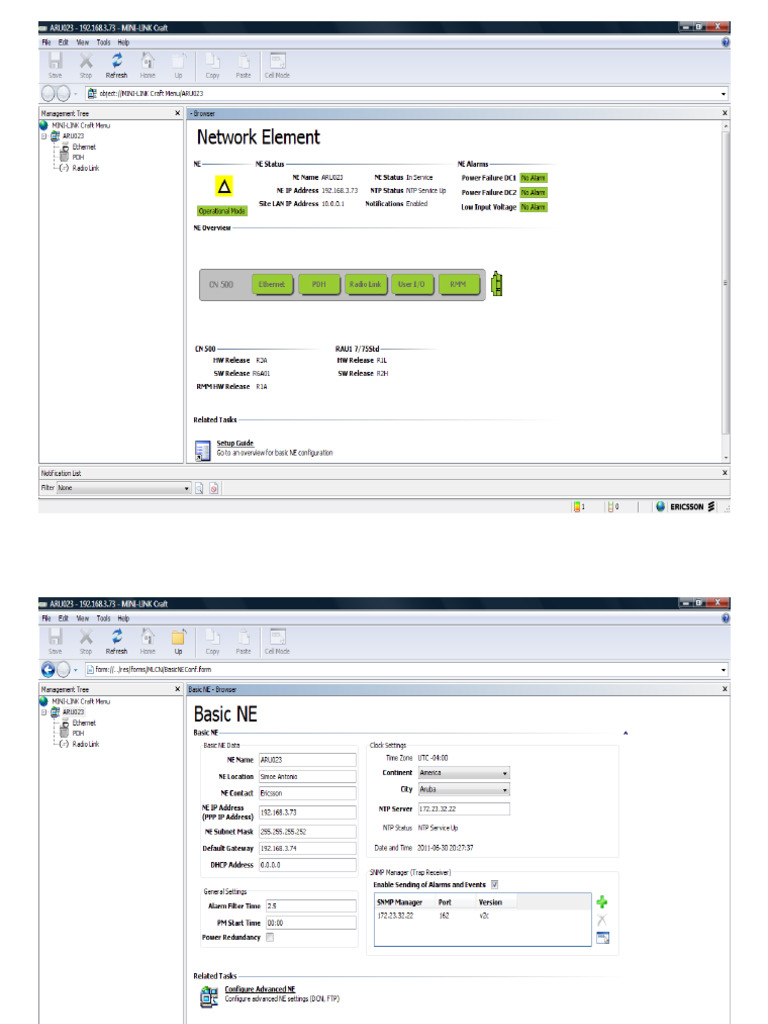Close Management Tree panel in Basic NE window

[x=177, y=689]
